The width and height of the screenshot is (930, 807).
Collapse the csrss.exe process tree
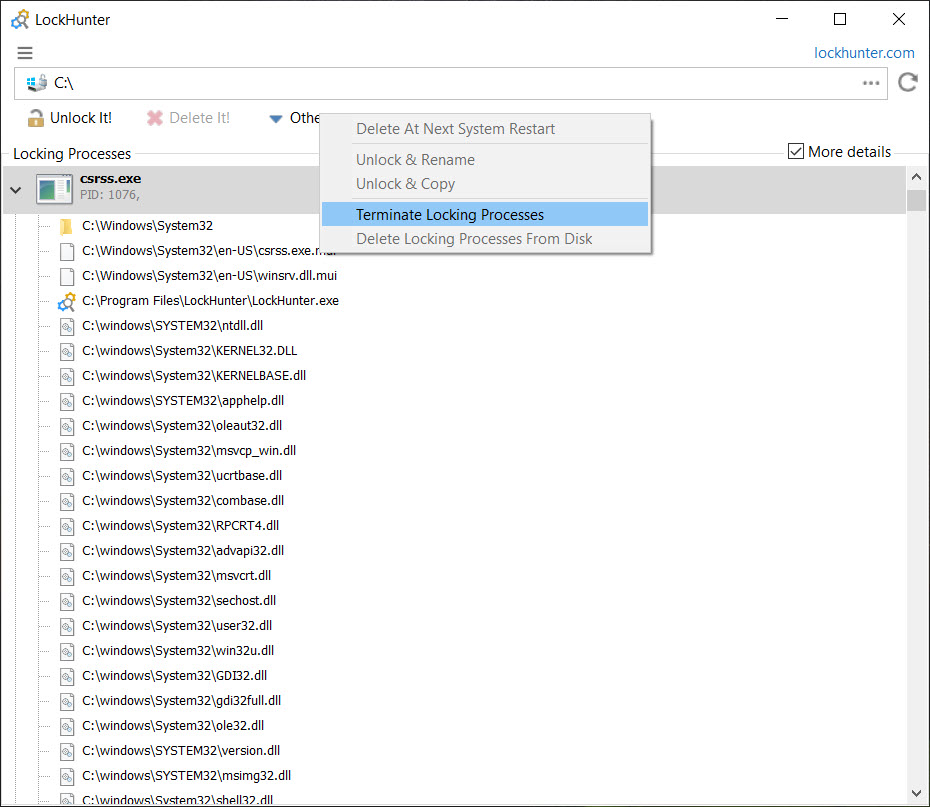16,190
